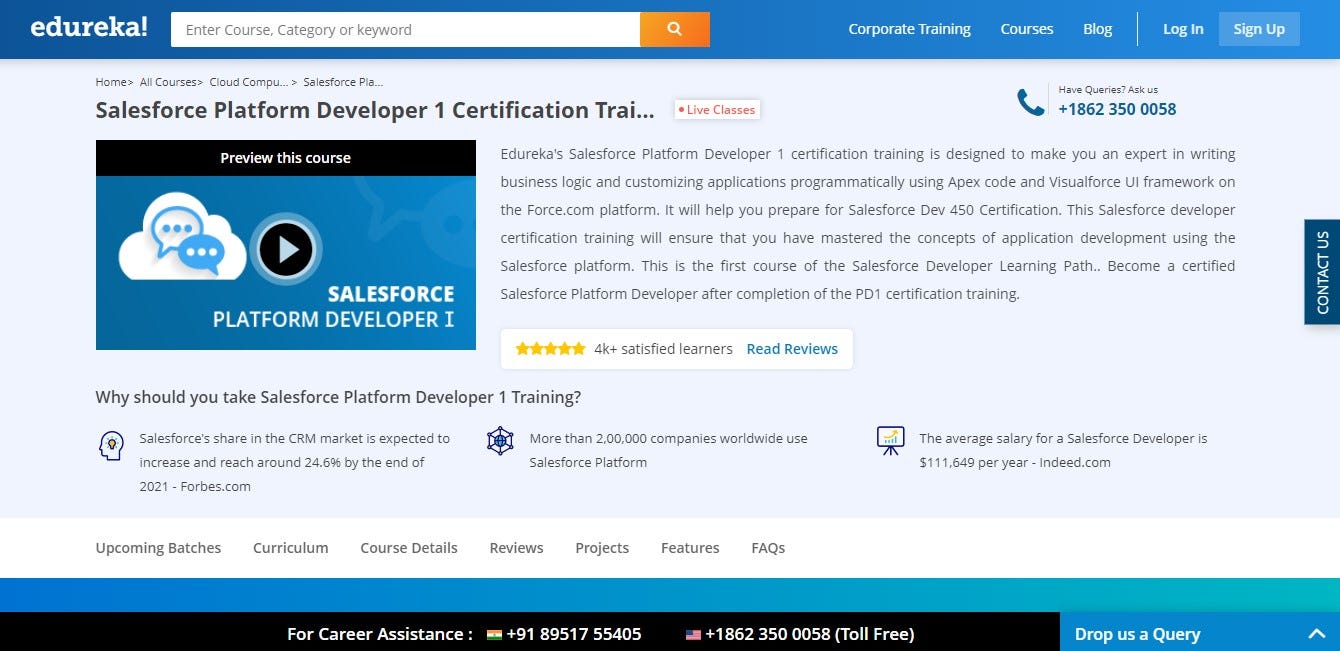Click the $111,649 average salary statement
Image resolution: width=1340 pixels, height=651 pixels.
(x=1063, y=450)
